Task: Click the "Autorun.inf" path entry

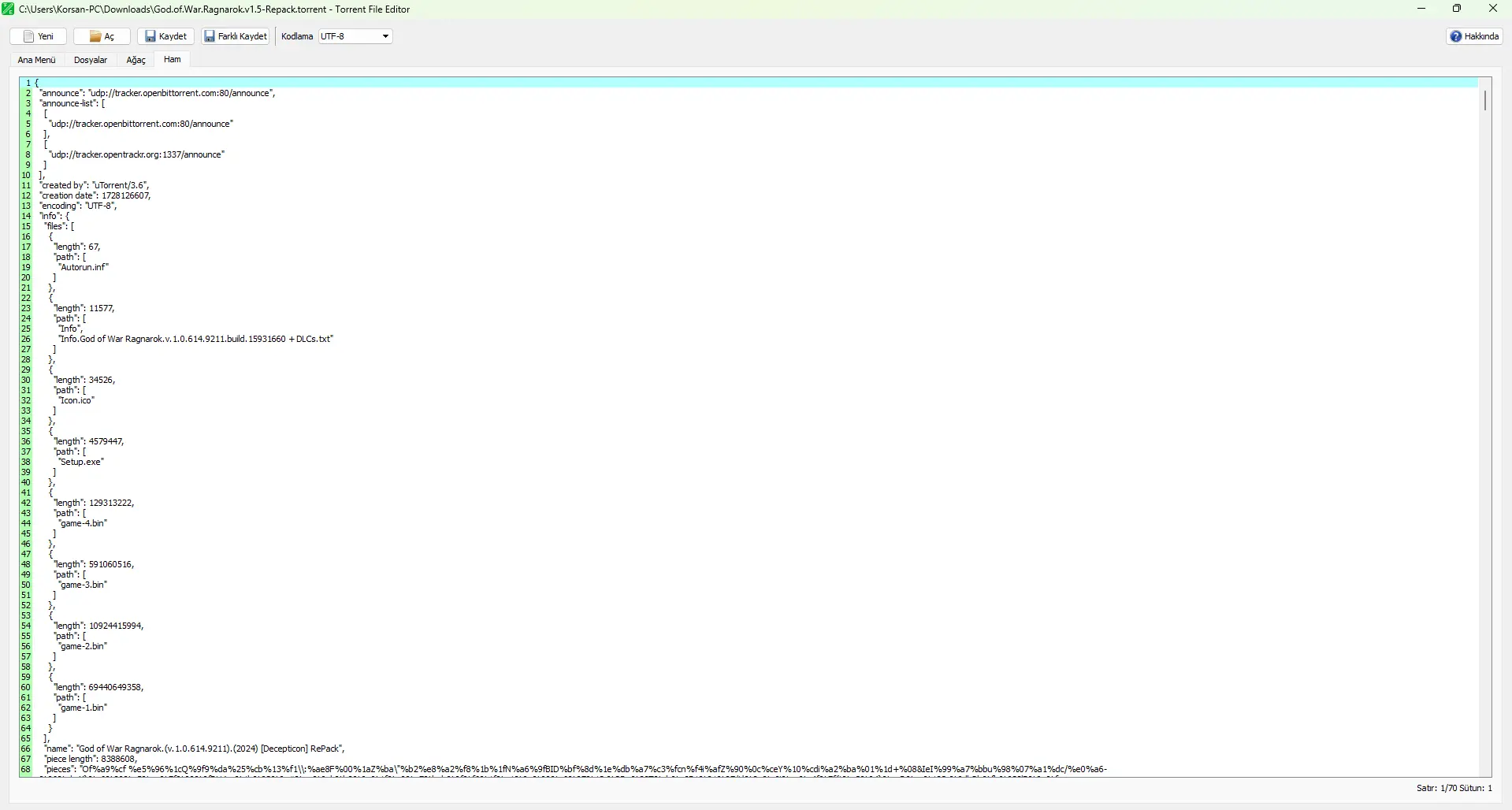Action: pos(84,267)
